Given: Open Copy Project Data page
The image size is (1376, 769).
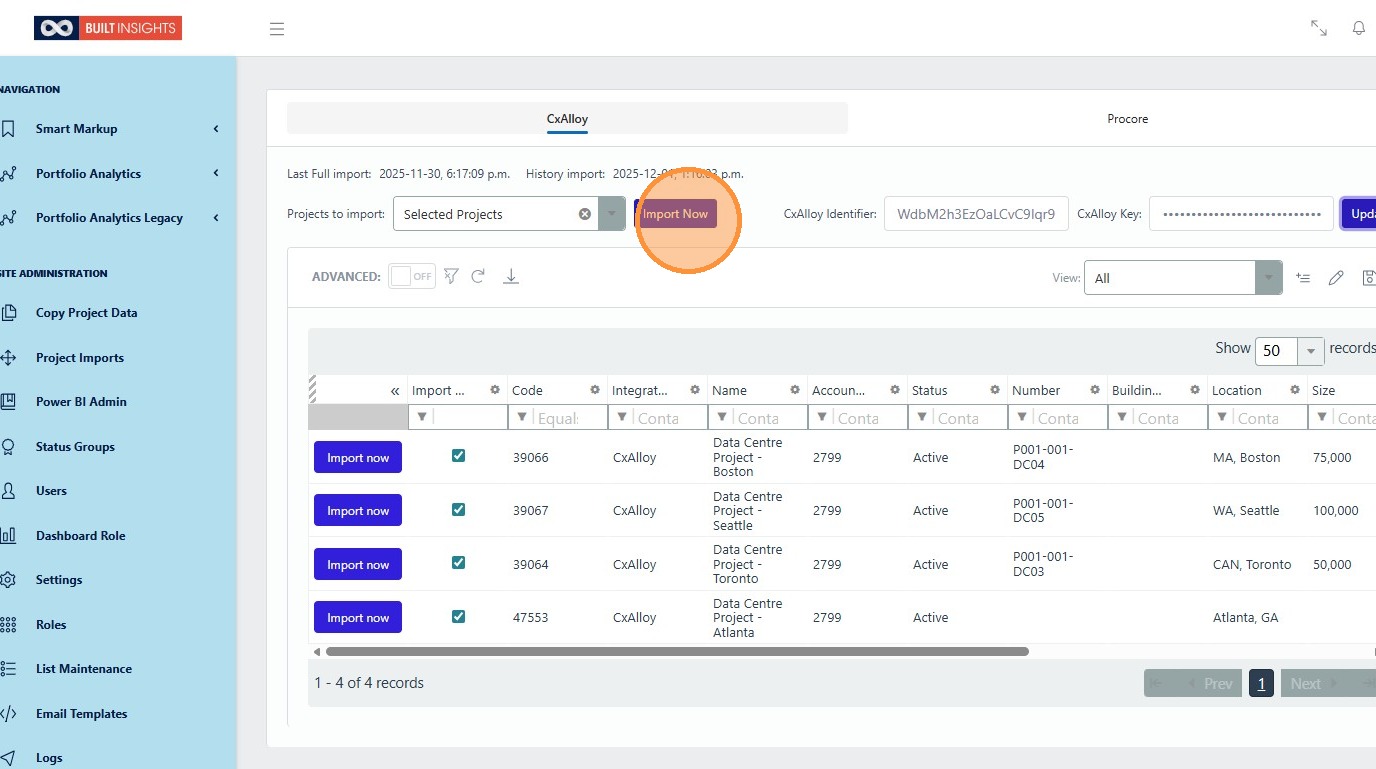Looking at the screenshot, I should pos(86,313).
